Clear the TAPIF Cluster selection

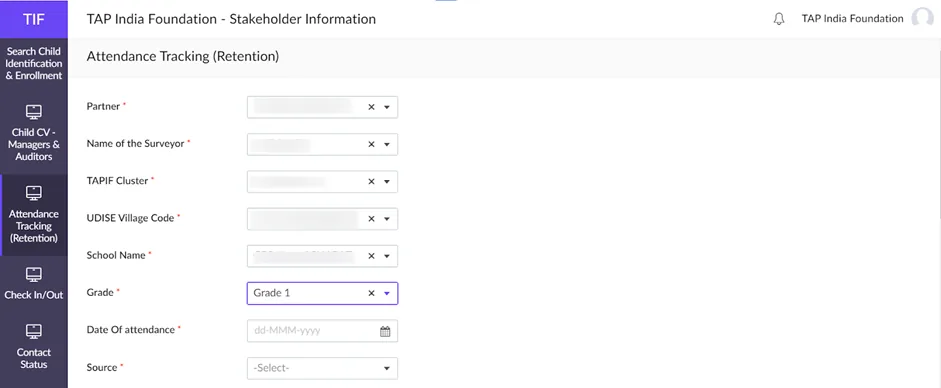(371, 182)
